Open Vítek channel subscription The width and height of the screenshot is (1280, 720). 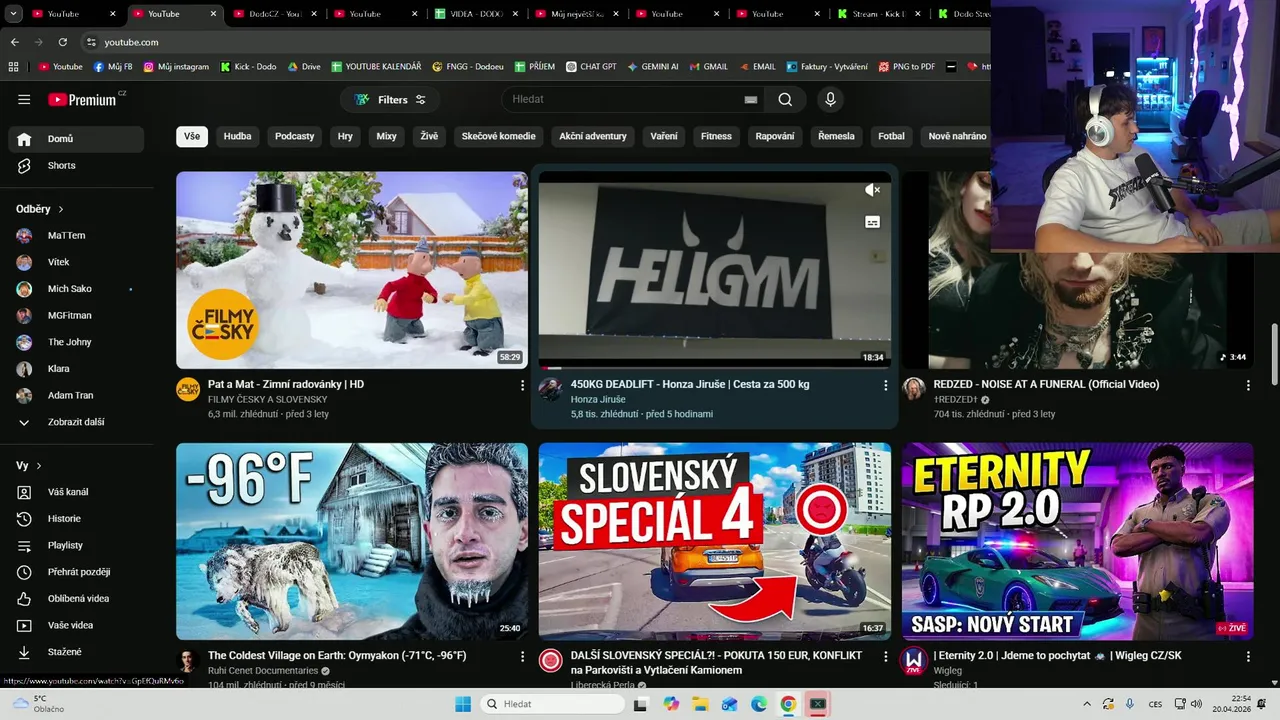click(x=76, y=262)
